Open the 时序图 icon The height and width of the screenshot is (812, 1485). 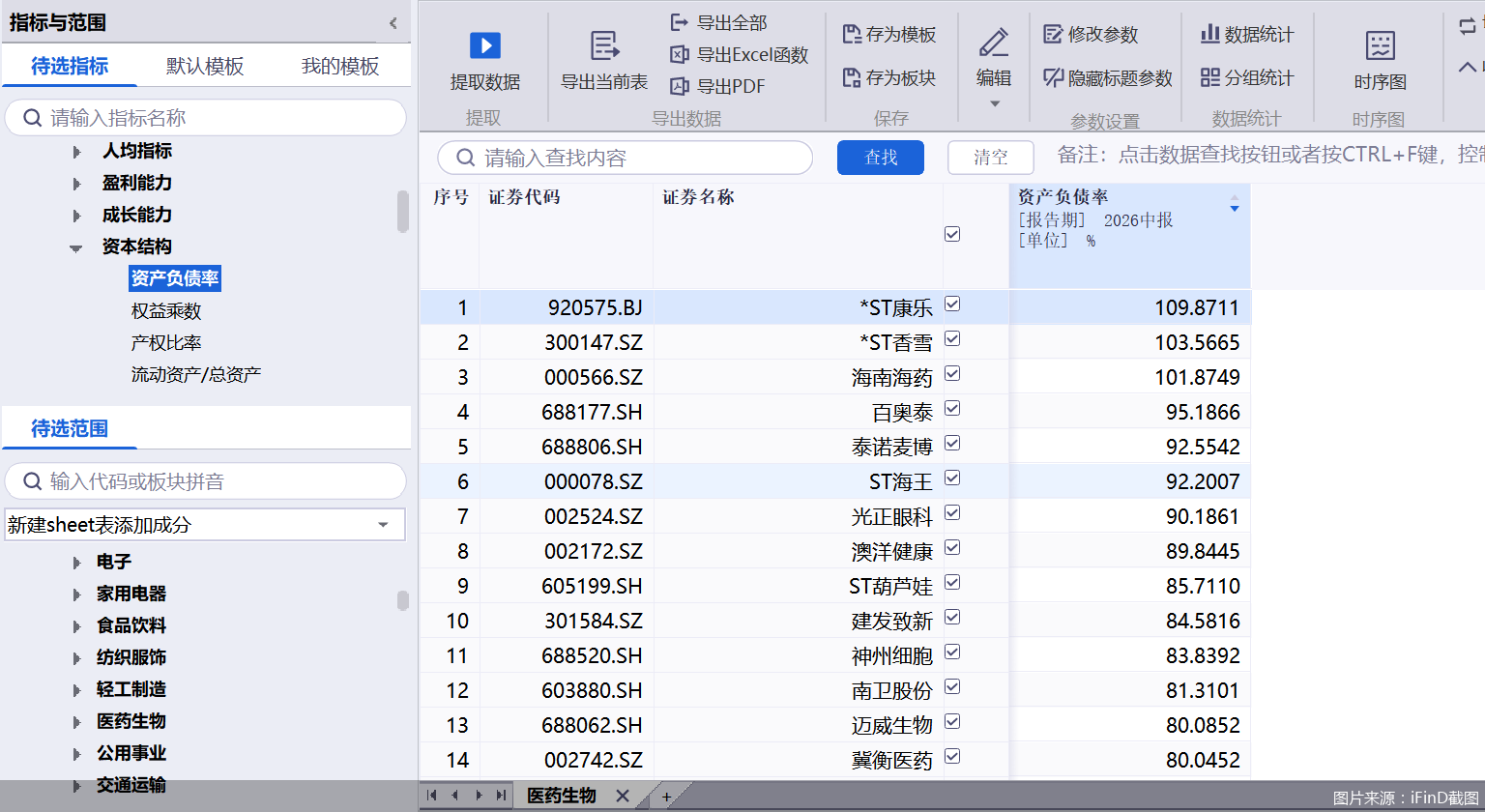pyautogui.click(x=1381, y=45)
